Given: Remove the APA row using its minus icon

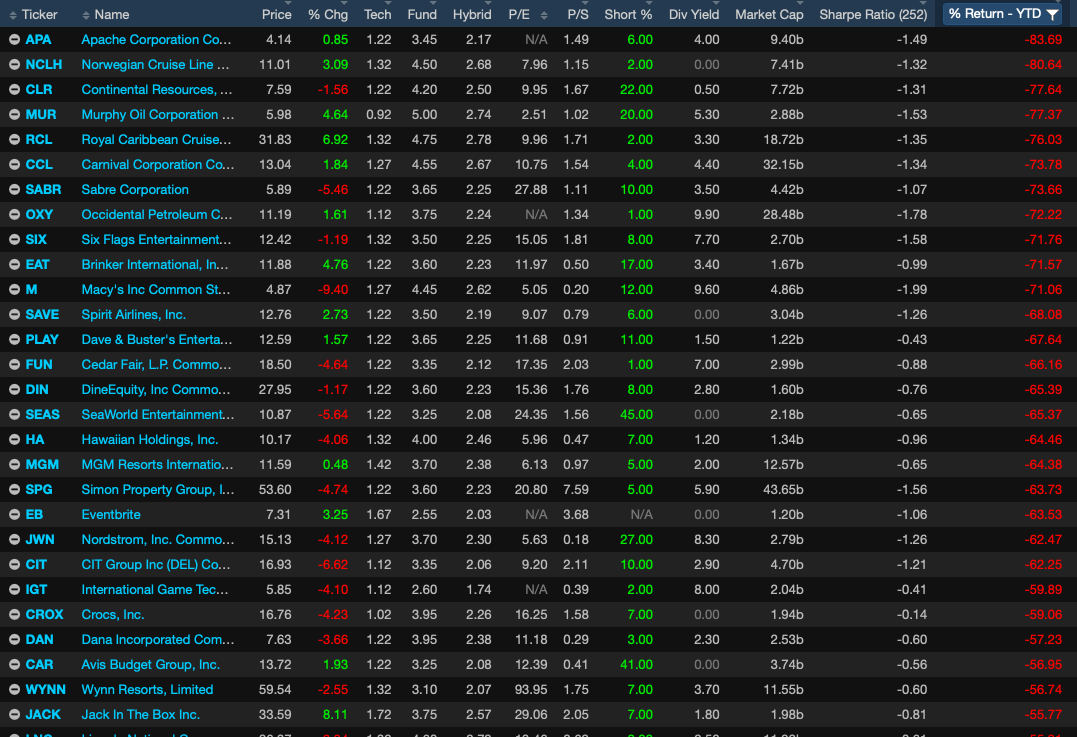Looking at the screenshot, I should (x=14, y=40).
